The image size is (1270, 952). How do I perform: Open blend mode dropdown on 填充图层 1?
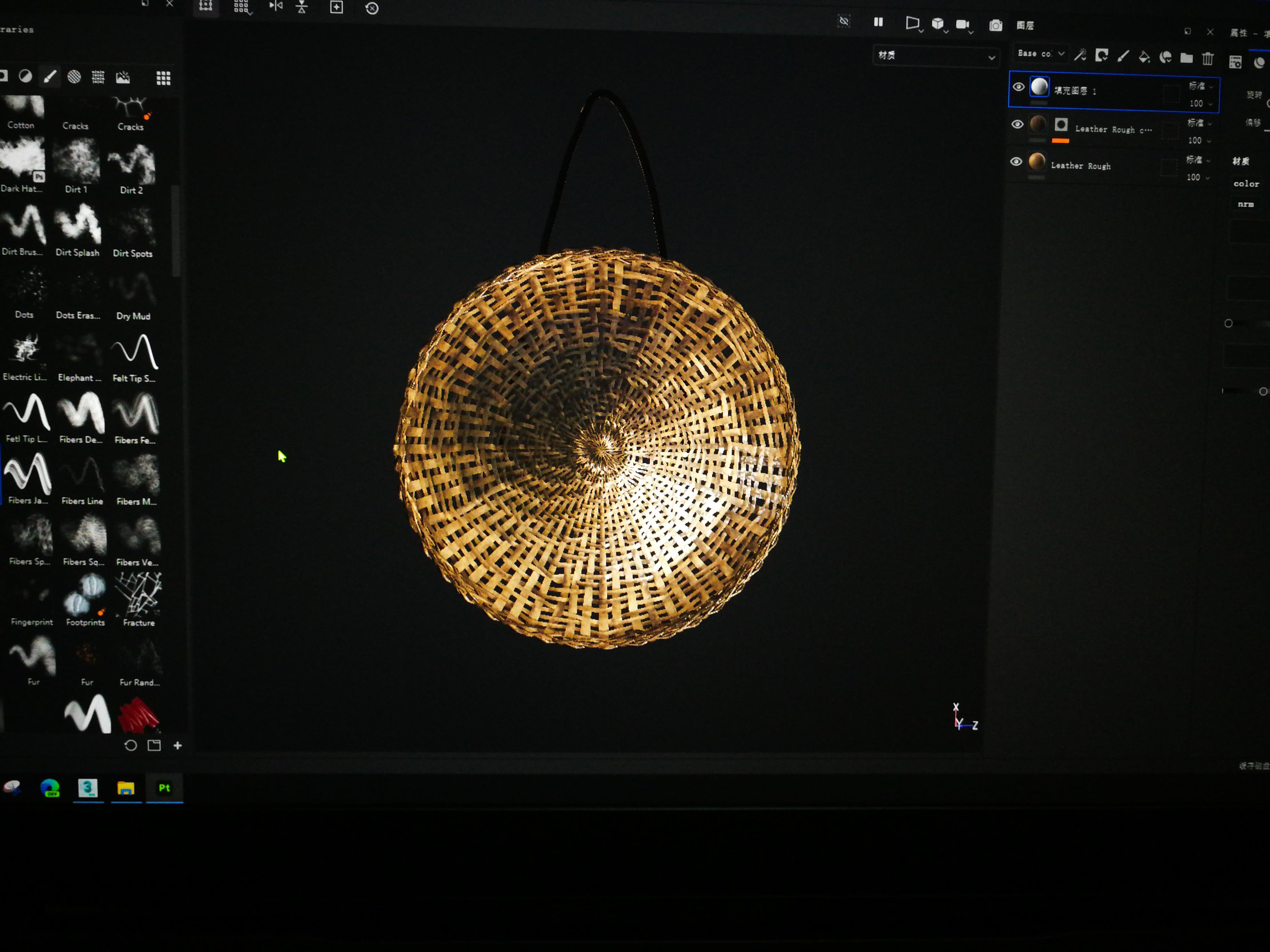click(x=1201, y=86)
